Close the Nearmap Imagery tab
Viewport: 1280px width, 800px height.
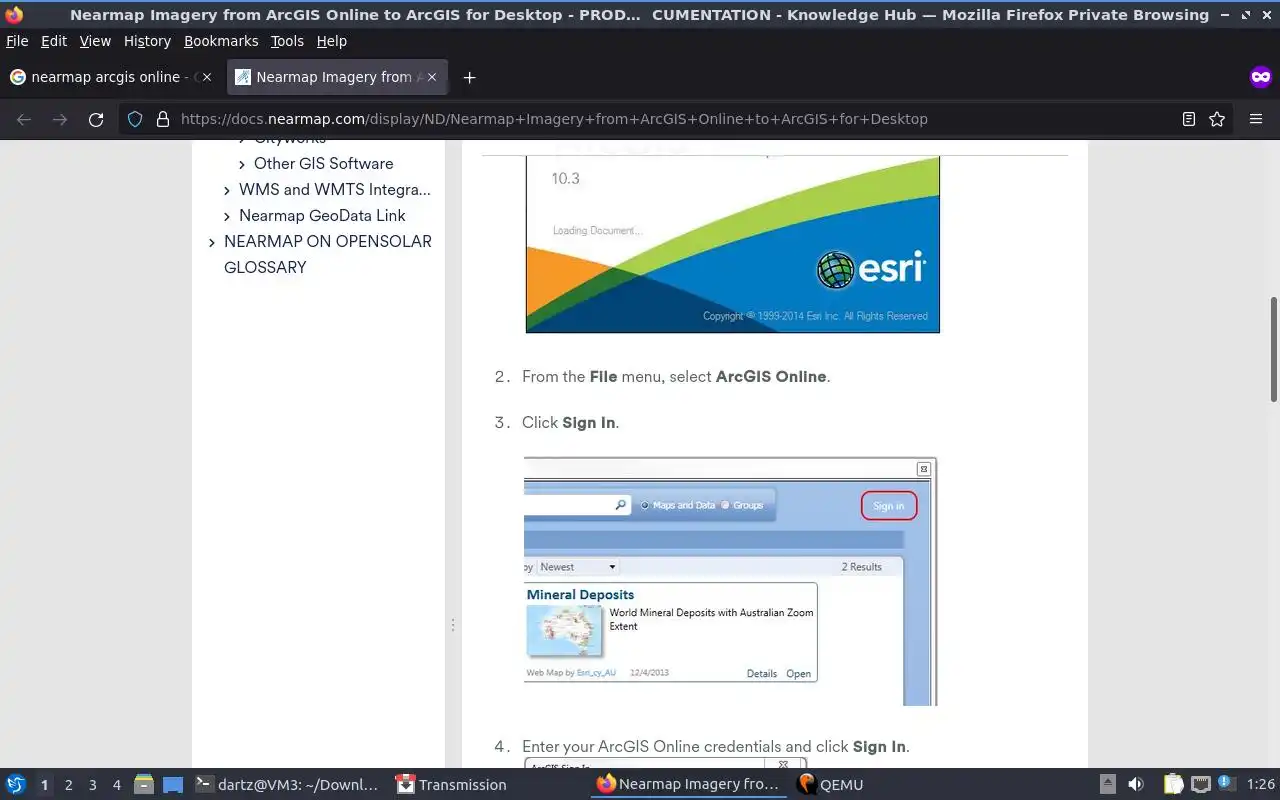(432, 77)
